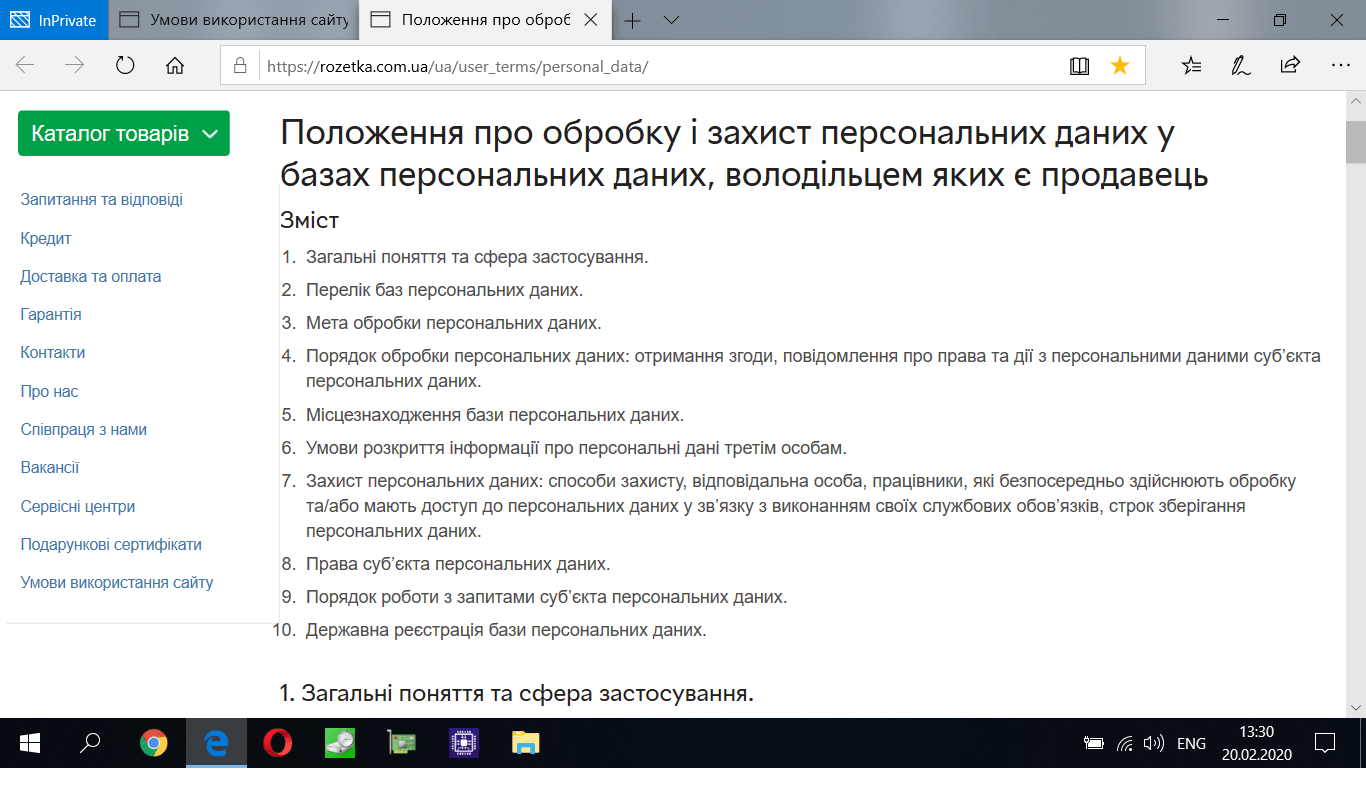Image resolution: width=1366 pixels, height=802 pixels.
Task: Open File Explorer from taskbar
Action: click(x=526, y=743)
